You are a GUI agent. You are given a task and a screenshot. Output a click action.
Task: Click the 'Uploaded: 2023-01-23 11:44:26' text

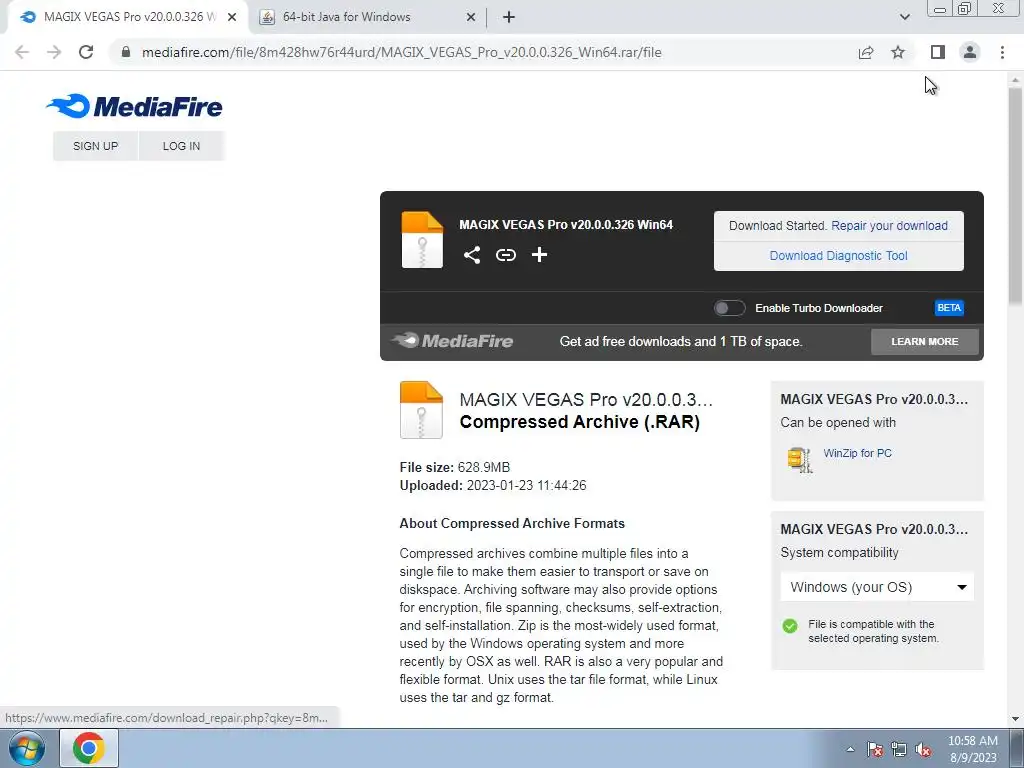coord(493,485)
